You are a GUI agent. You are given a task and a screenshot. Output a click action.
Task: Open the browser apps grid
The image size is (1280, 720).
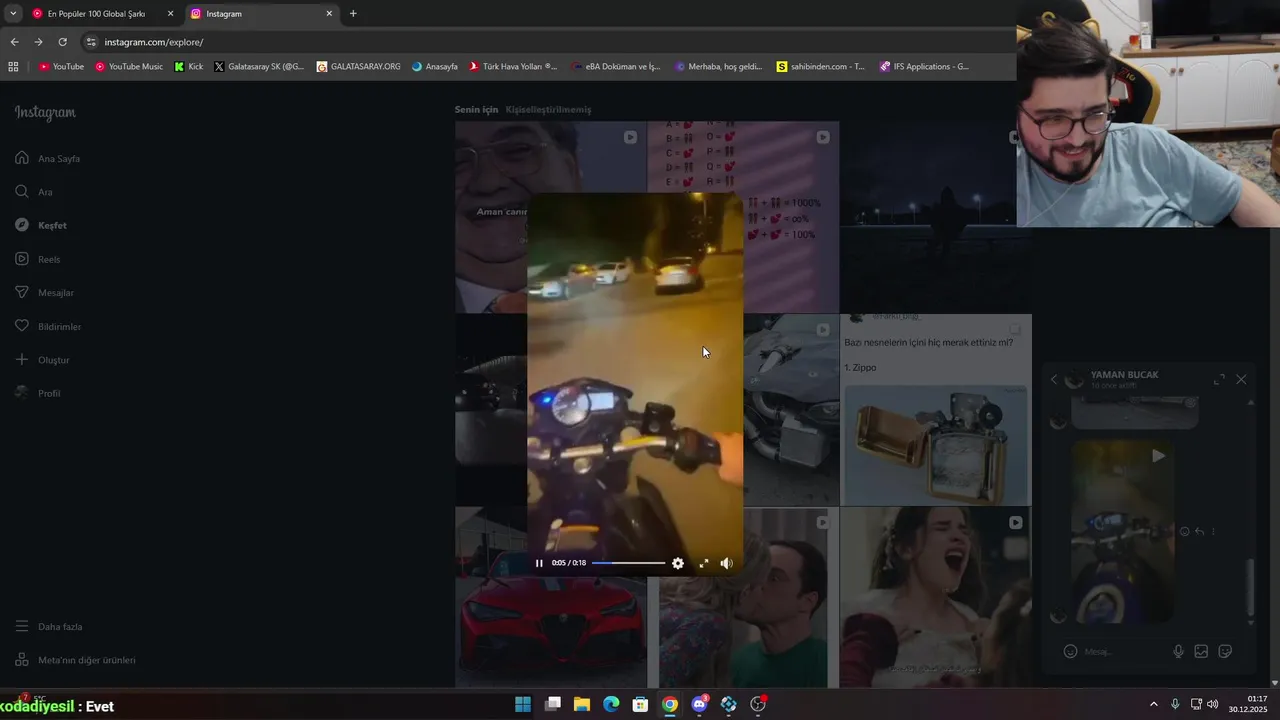13,67
